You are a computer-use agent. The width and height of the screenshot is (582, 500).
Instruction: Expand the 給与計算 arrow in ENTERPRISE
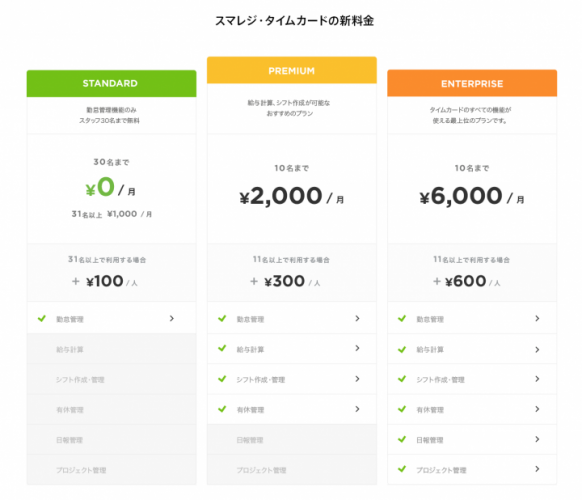(537, 350)
